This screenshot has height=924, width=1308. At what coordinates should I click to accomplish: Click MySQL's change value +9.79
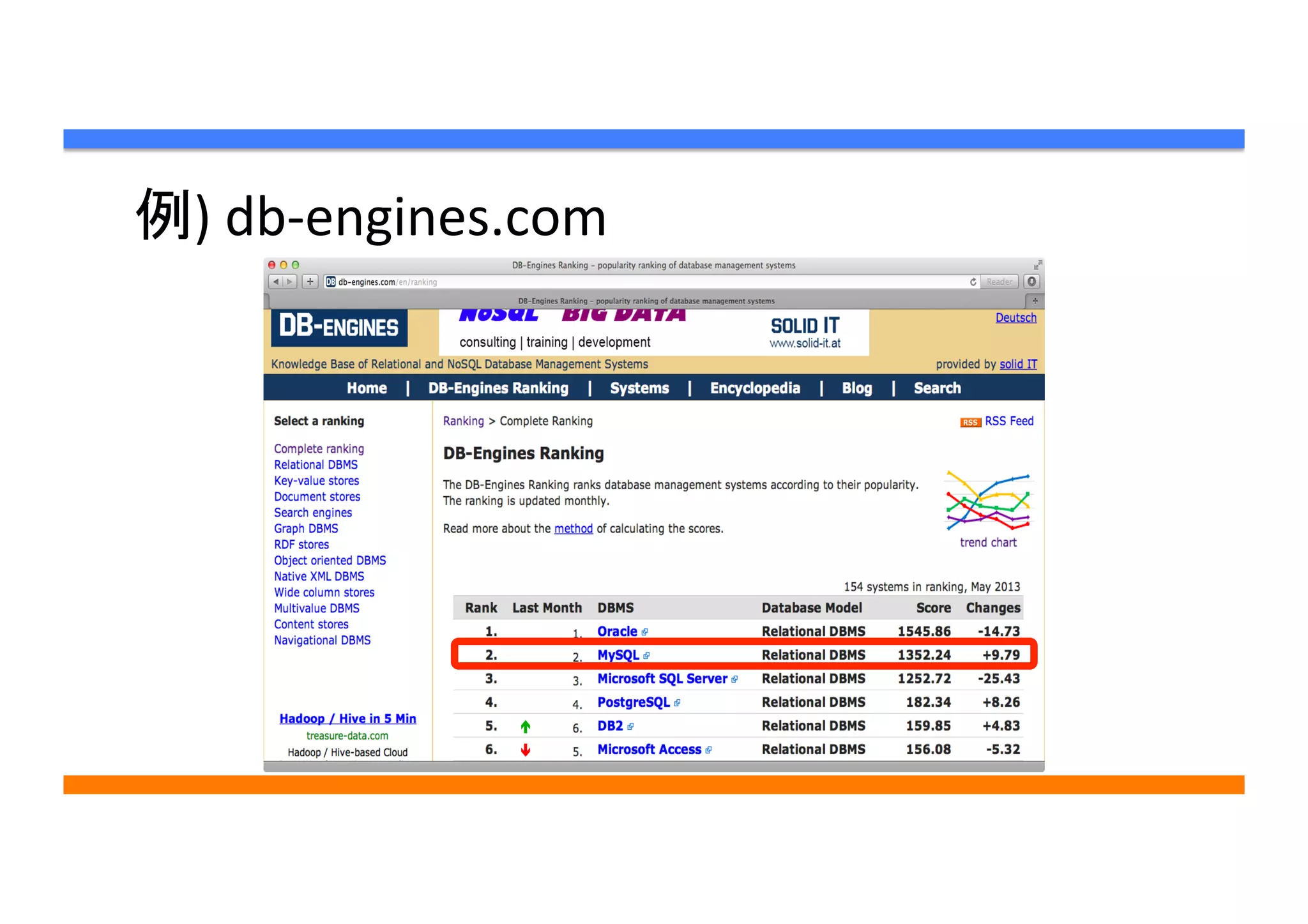tap(1001, 655)
